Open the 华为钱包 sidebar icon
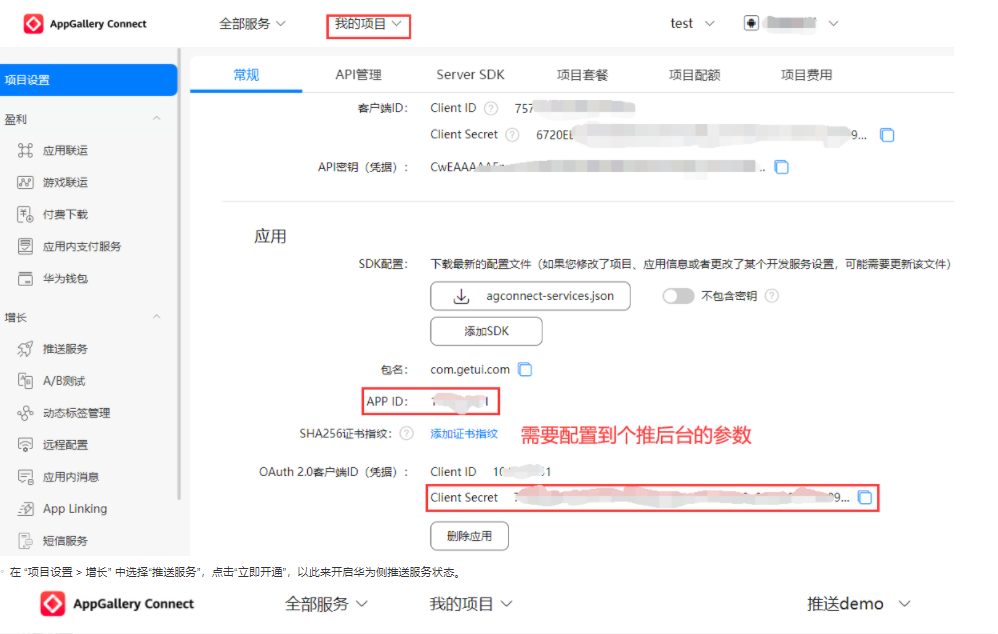 click(25, 278)
